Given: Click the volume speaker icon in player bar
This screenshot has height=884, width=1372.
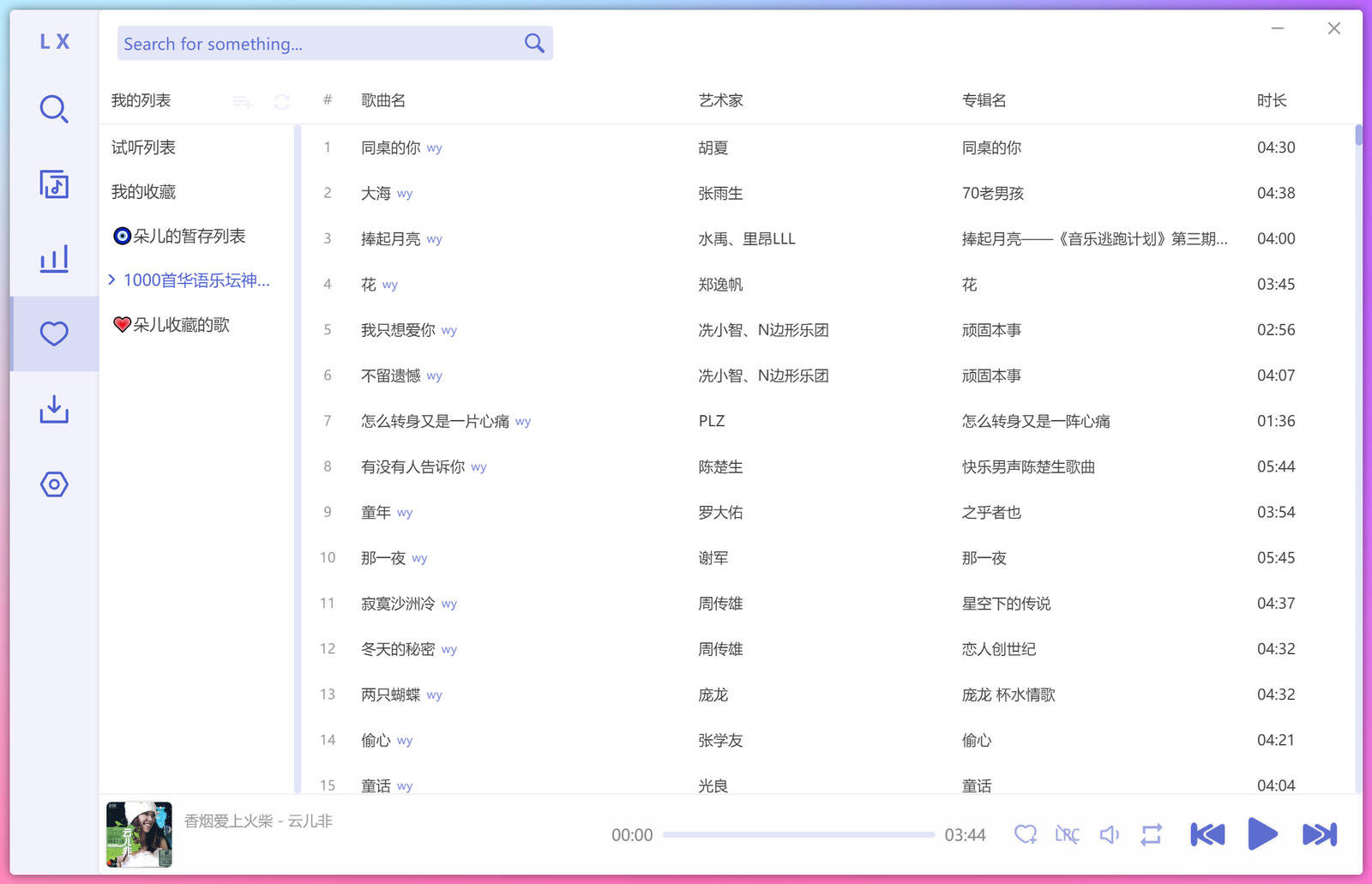Looking at the screenshot, I should pyautogui.click(x=1110, y=834).
